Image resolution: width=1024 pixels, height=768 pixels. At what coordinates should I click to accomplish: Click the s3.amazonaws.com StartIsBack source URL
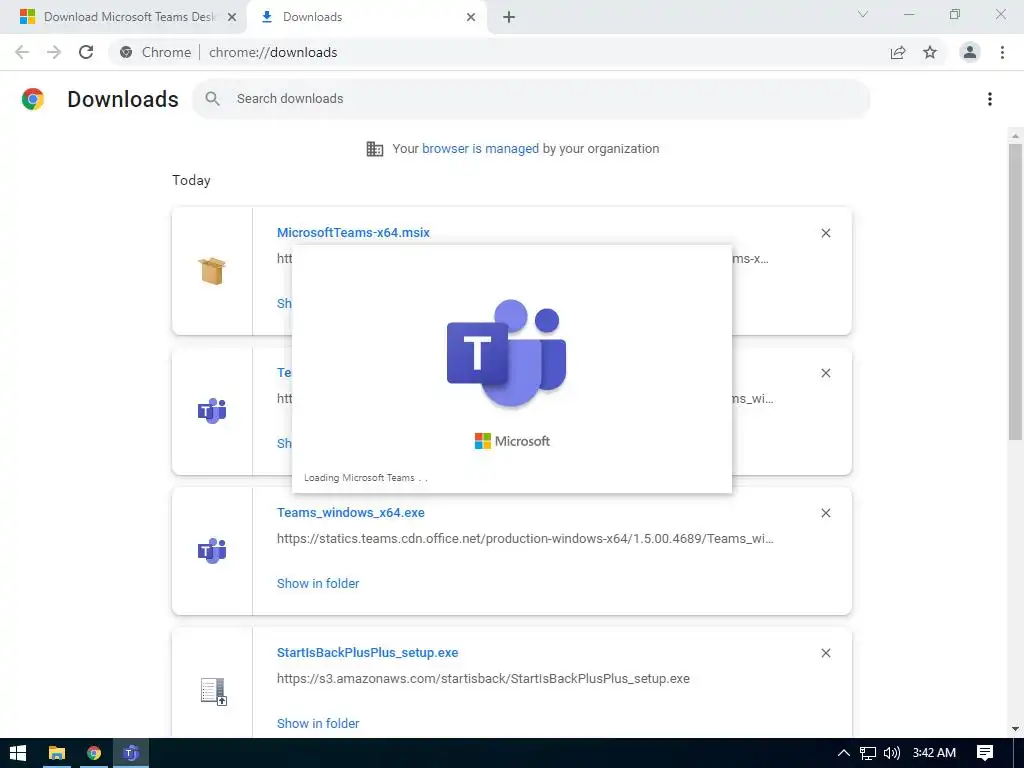483,679
